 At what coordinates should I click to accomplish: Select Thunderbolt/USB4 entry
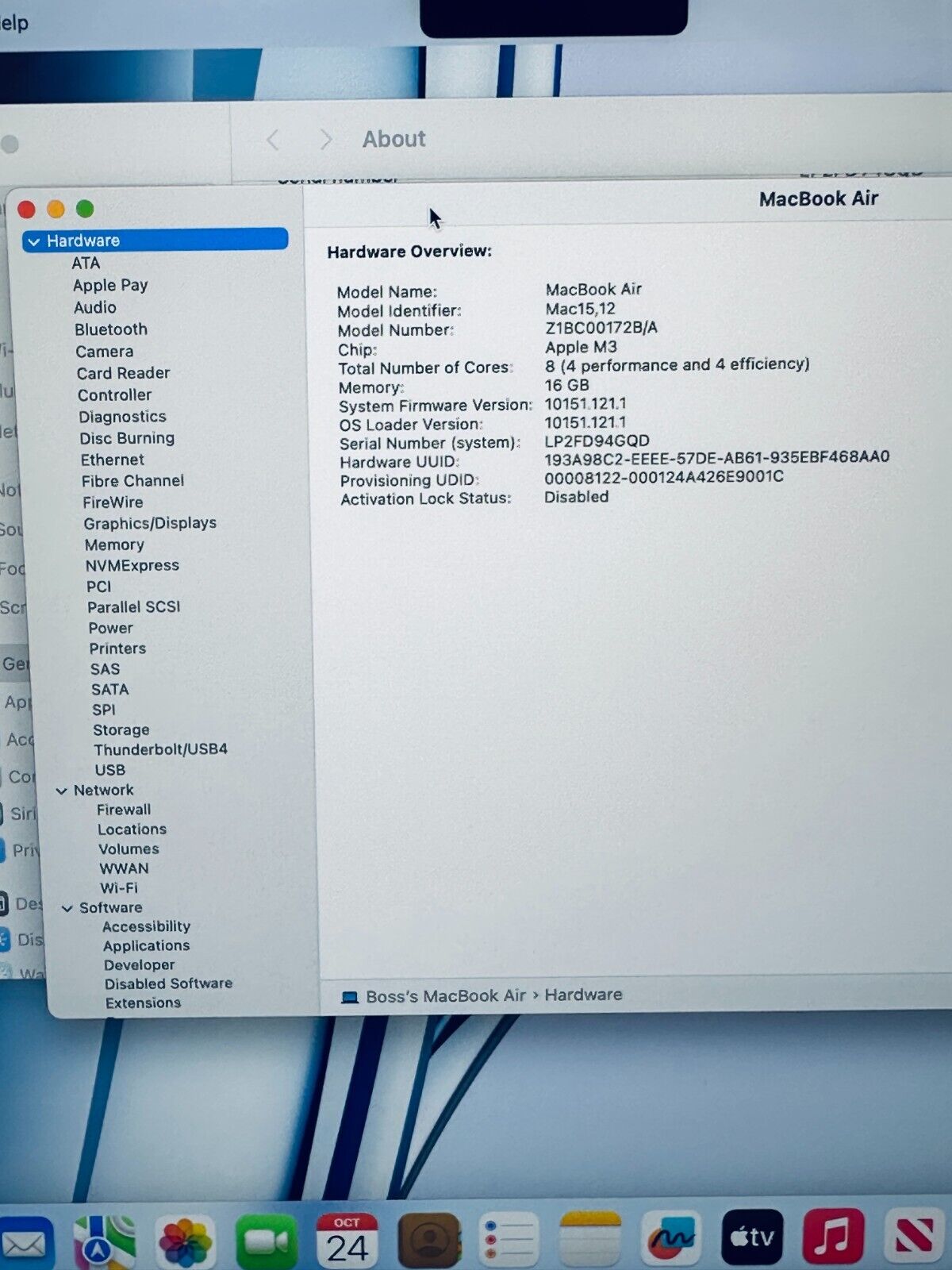161,749
